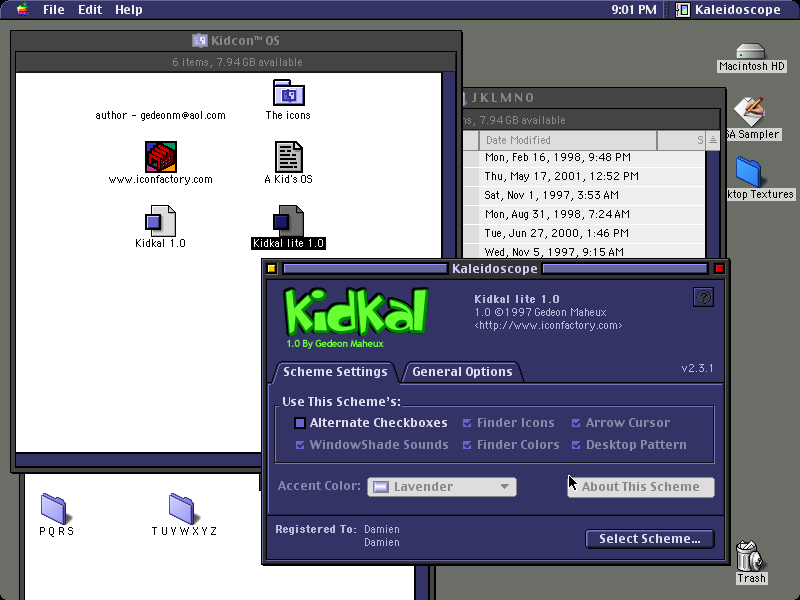Screen dimensions: 800x600
Task: Open the Edit menu
Action: [x=90, y=9]
